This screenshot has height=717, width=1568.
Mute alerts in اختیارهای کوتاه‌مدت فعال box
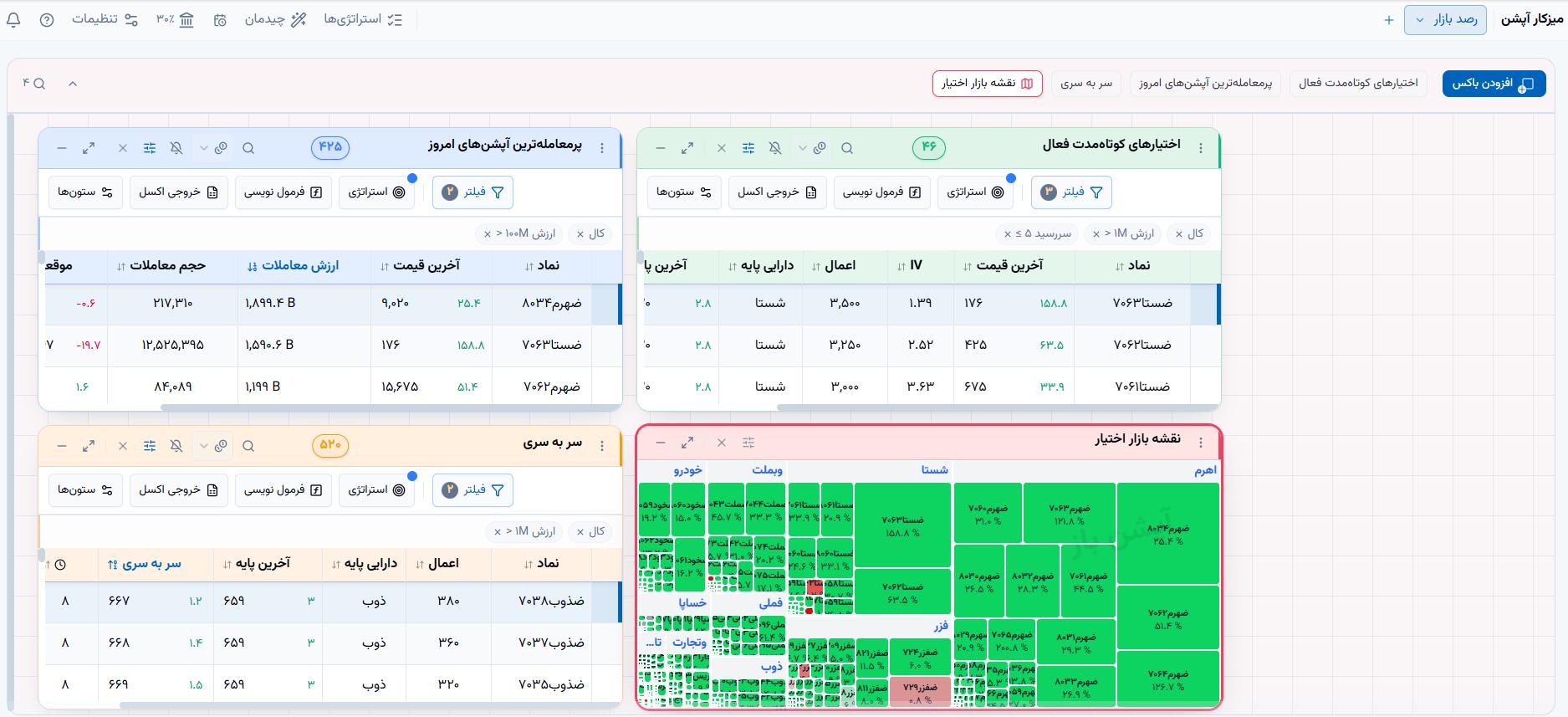[x=775, y=148]
